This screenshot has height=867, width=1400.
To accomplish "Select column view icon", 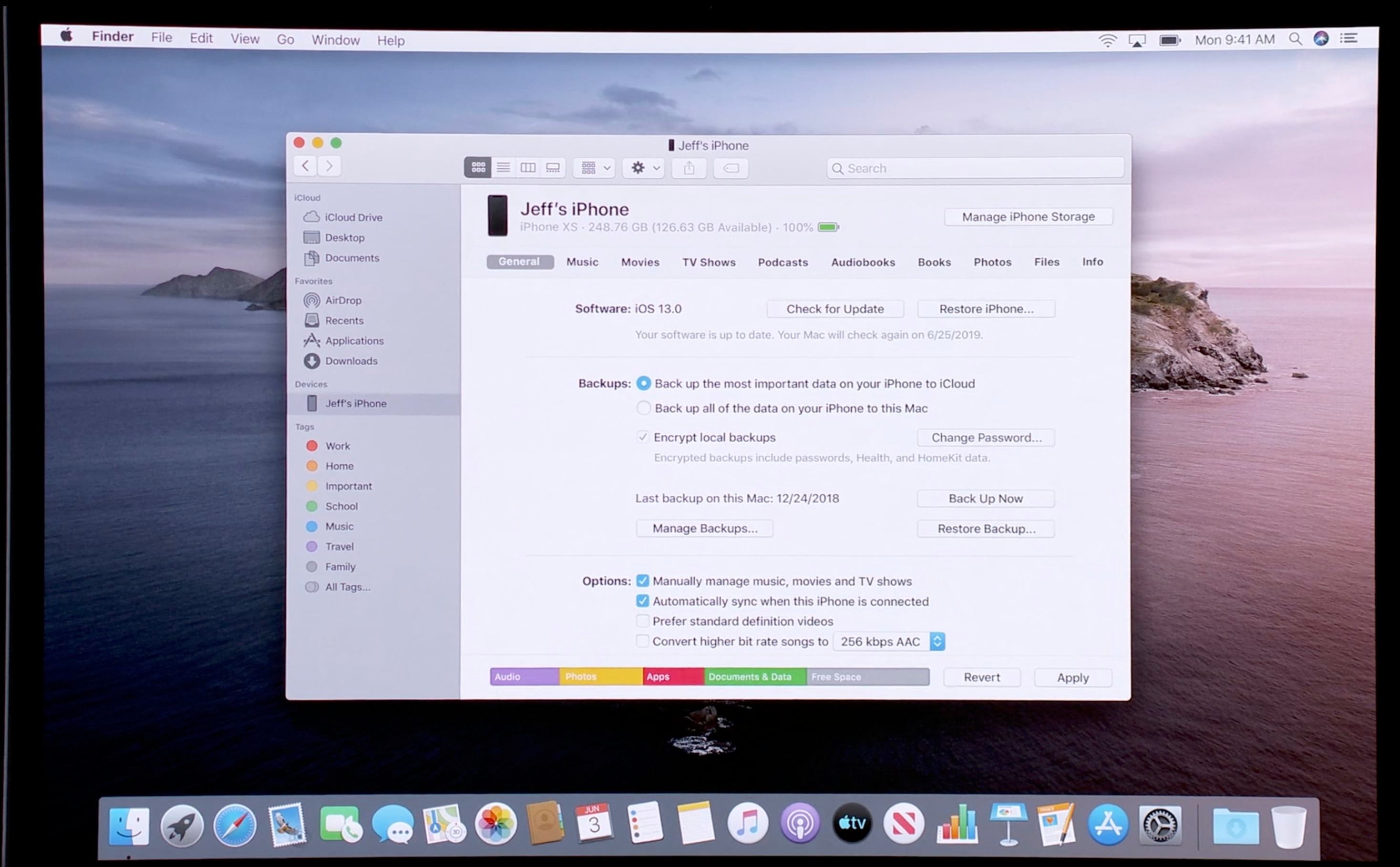I will [x=528, y=167].
